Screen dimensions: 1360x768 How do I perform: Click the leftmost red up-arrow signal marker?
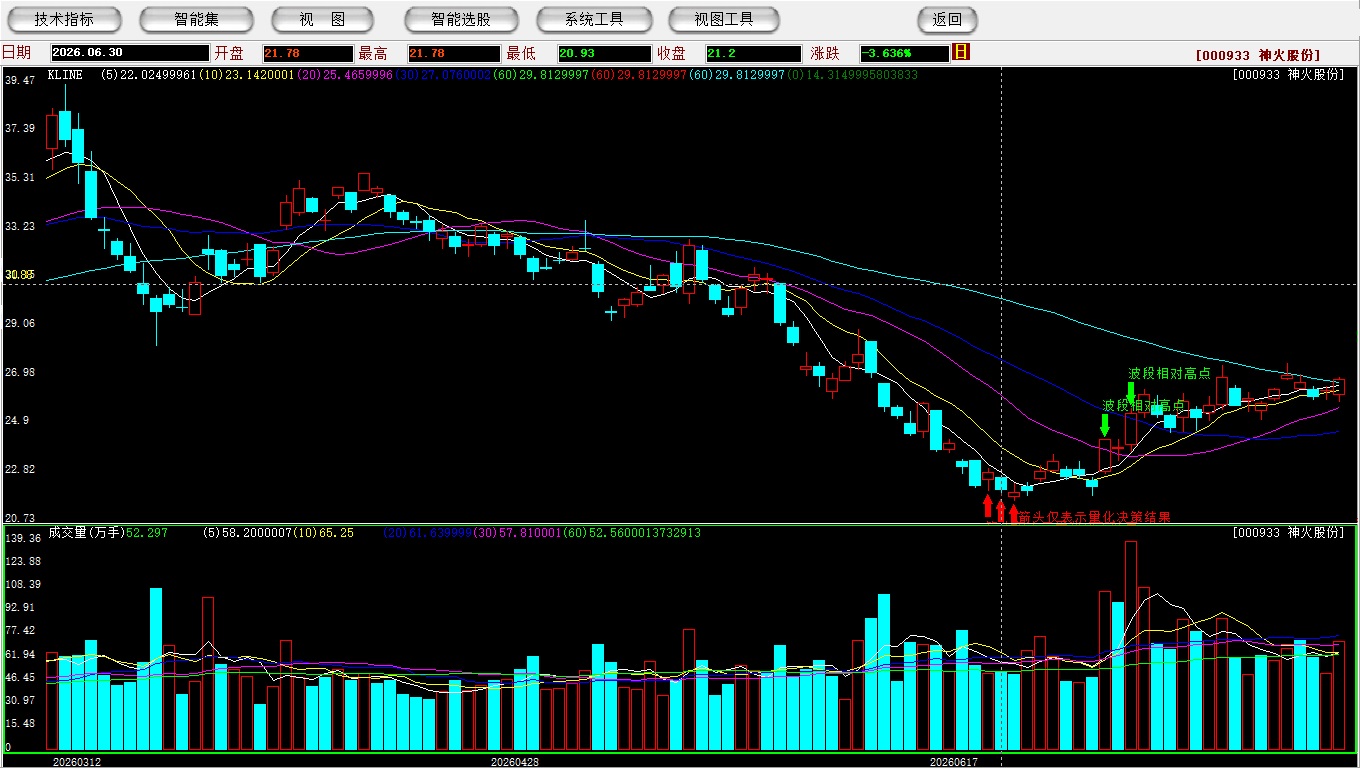tap(988, 506)
